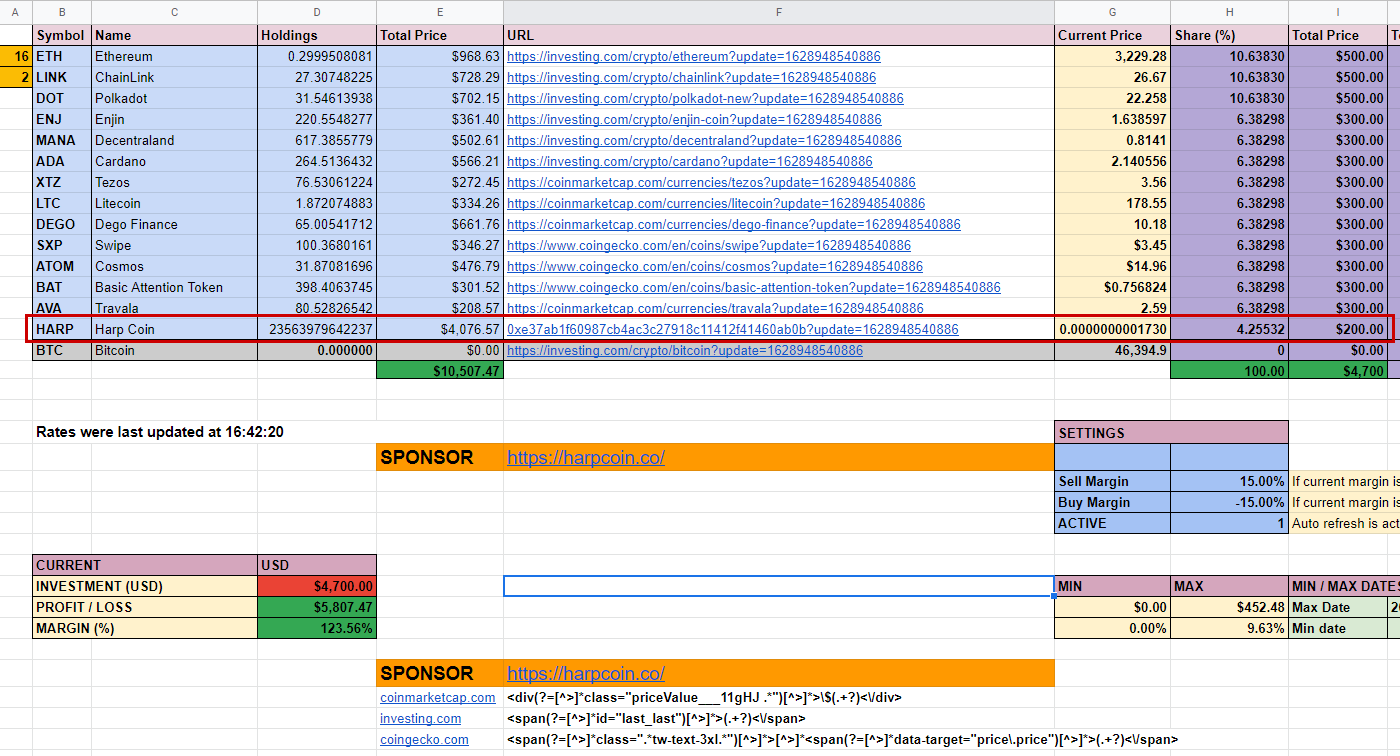
Task: Open the Dego Finance URL link
Action: click(734, 225)
